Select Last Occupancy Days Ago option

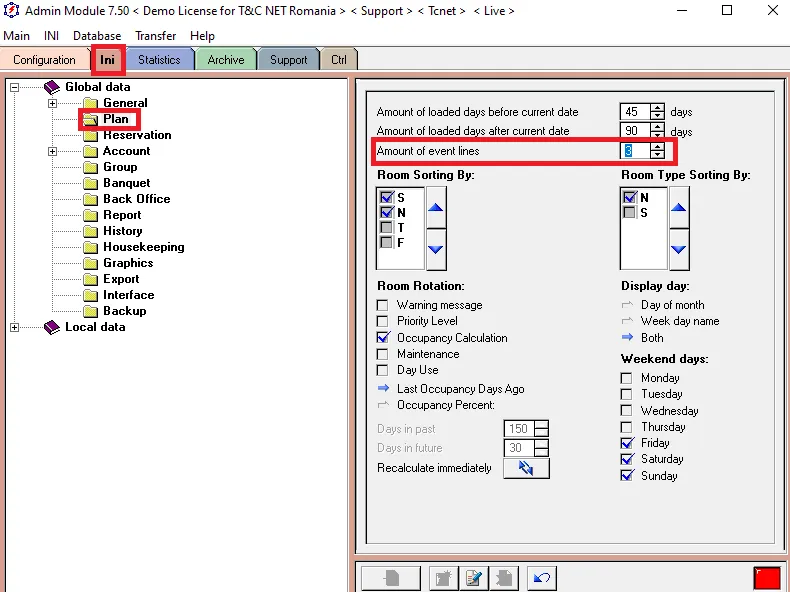[x=383, y=388]
